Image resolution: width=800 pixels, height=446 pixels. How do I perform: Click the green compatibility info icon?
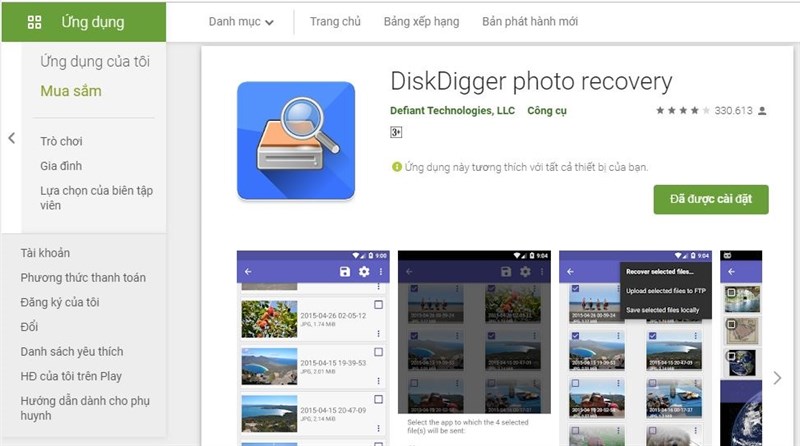(x=396, y=167)
